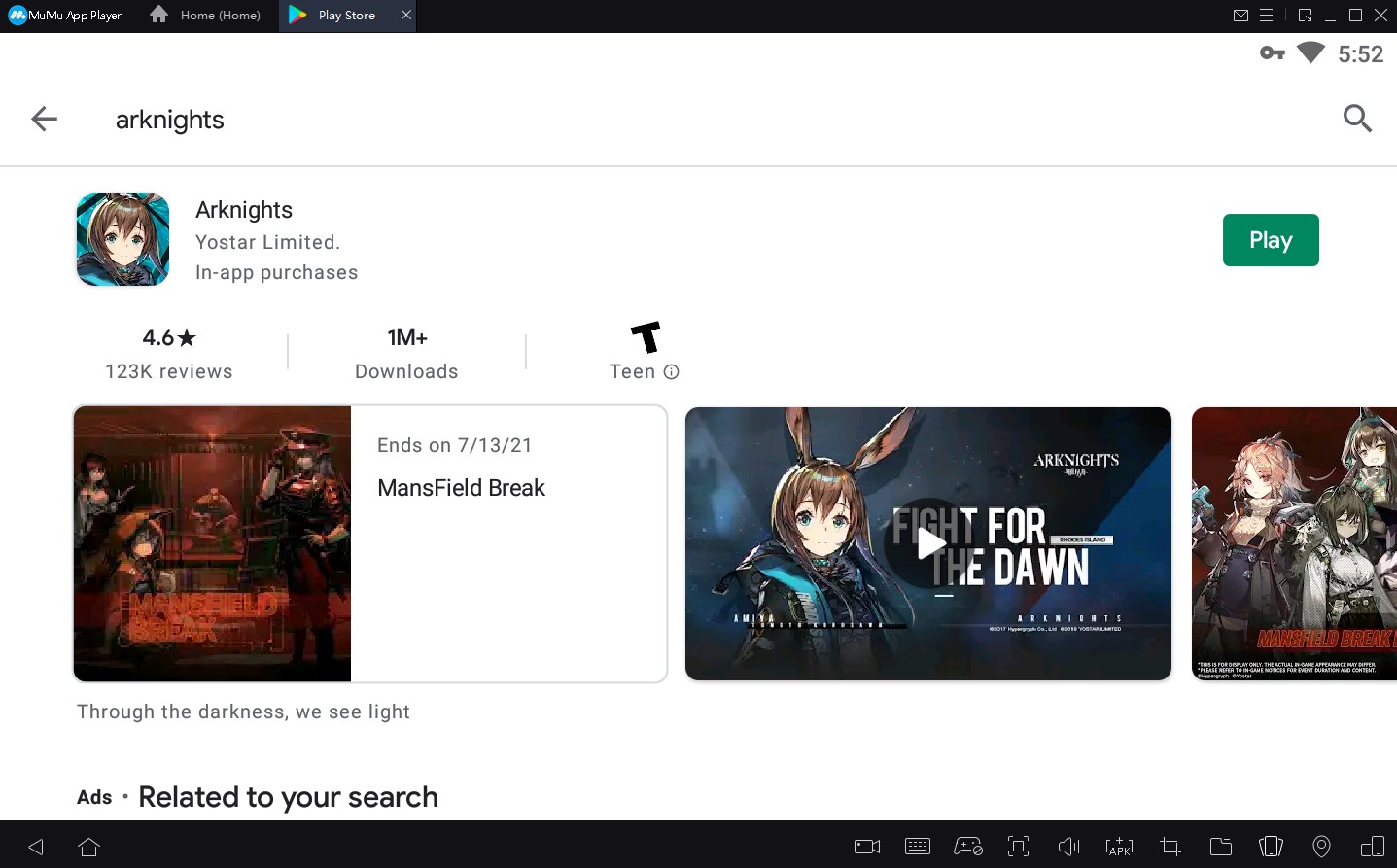Tap the Android home button
The width and height of the screenshot is (1397, 868).
click(x=88, y=847)
